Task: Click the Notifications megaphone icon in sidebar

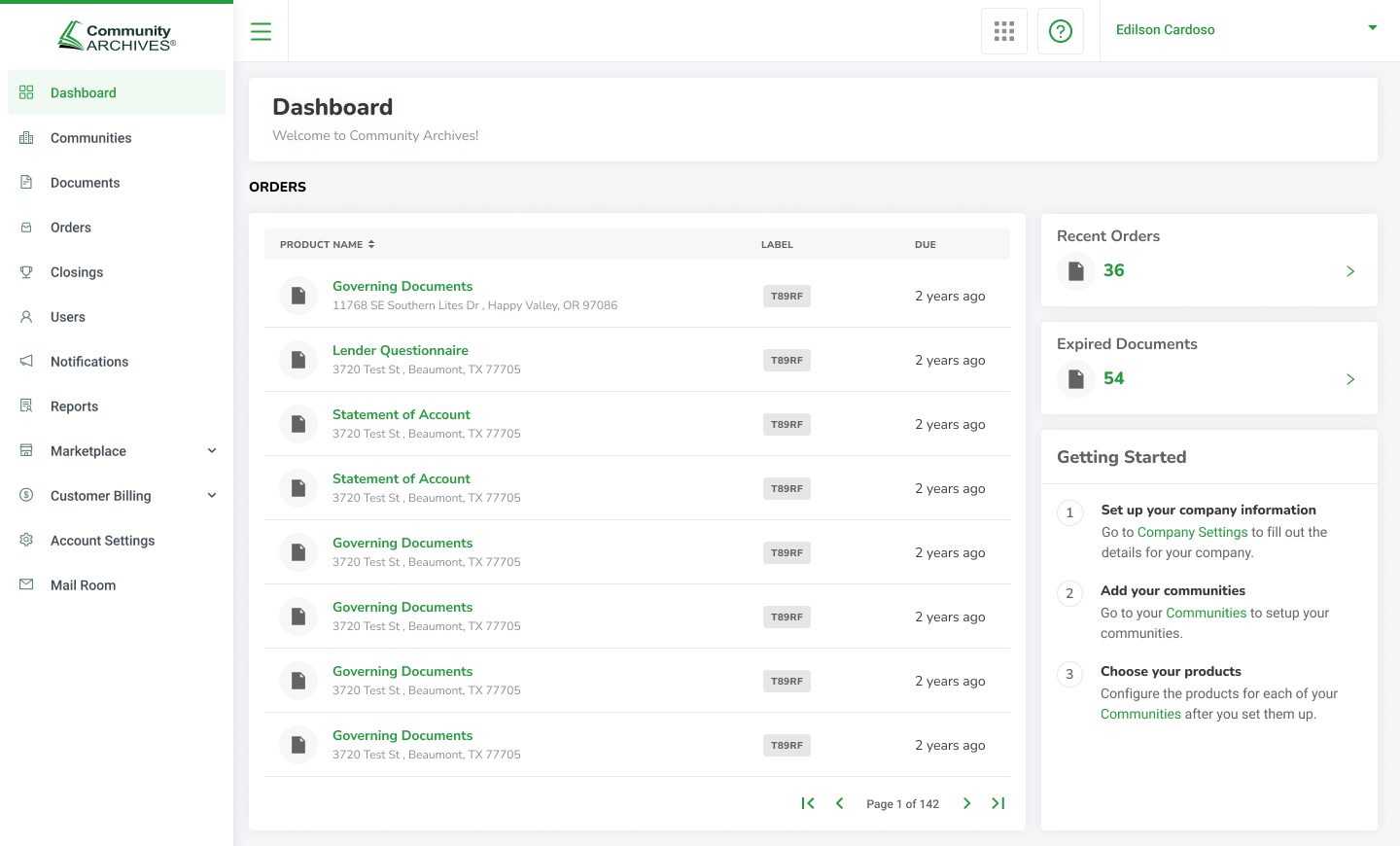Action: click(26, 362)
